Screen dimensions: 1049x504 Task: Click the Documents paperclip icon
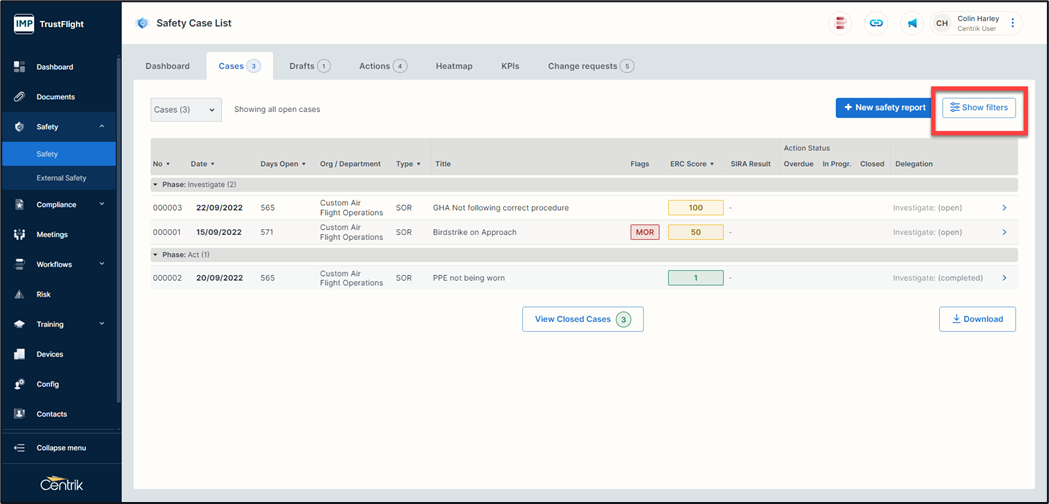click(x=19, y=97)
